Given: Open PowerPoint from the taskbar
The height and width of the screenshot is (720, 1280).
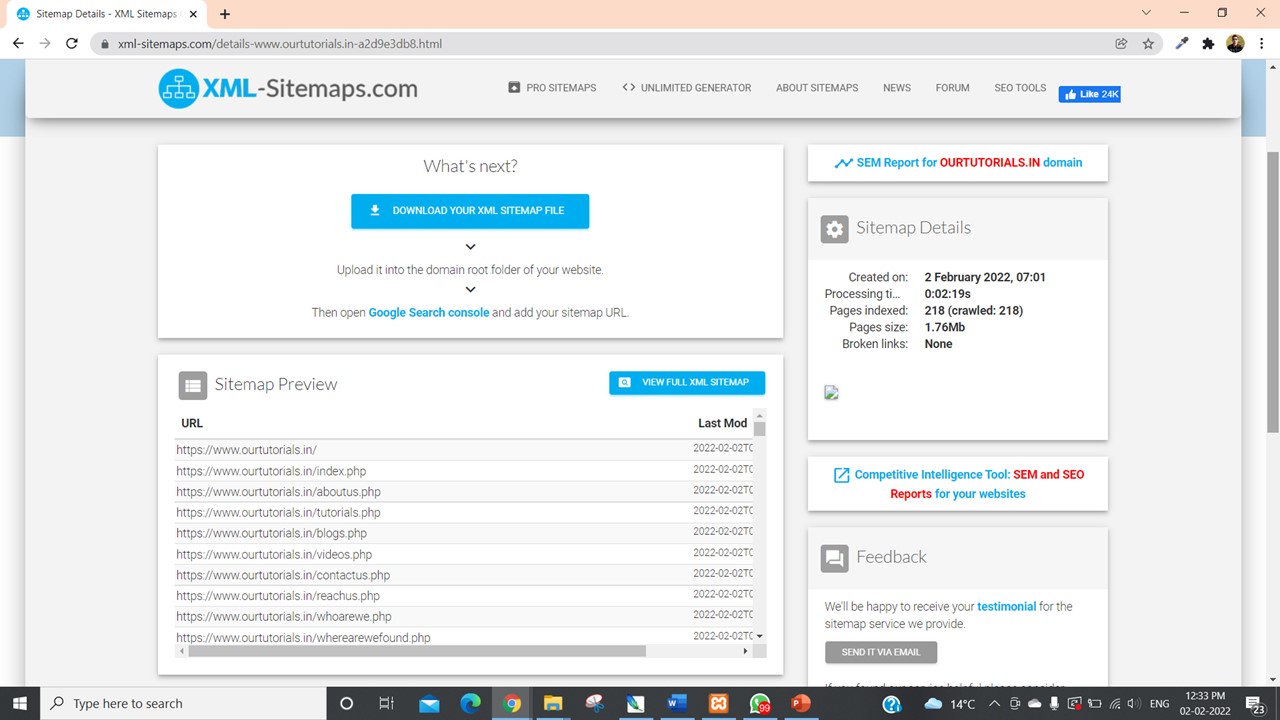Looking at the screenshot, I should point(800,703).
